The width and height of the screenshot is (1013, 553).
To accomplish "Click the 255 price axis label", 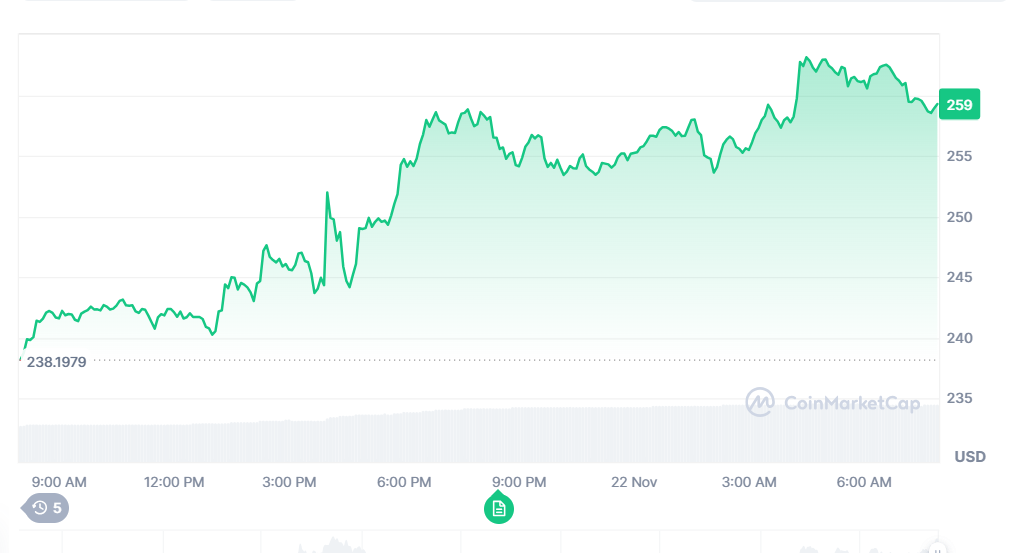I will tap(959, 156).
